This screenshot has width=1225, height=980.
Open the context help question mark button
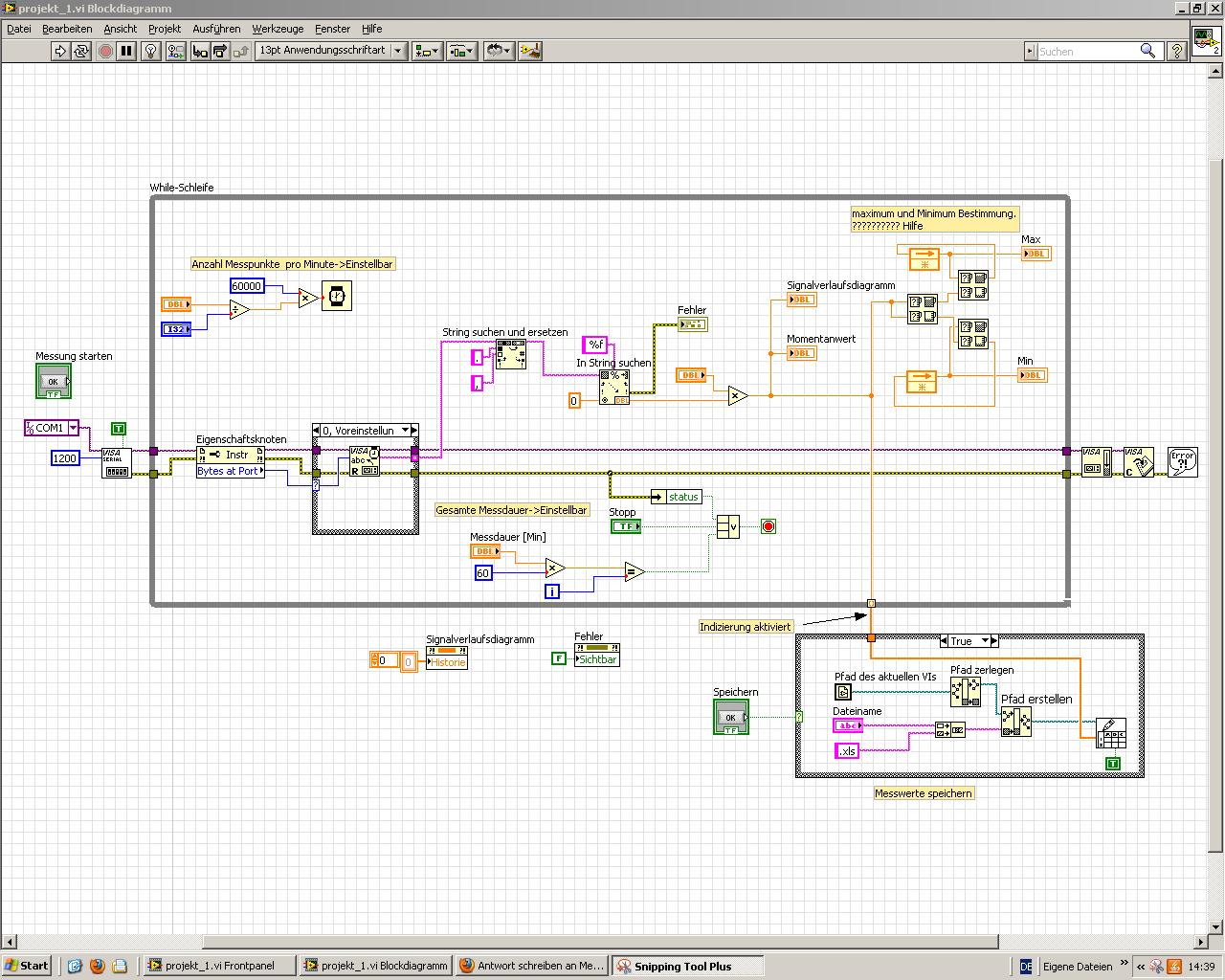[x=1178, y=51]
